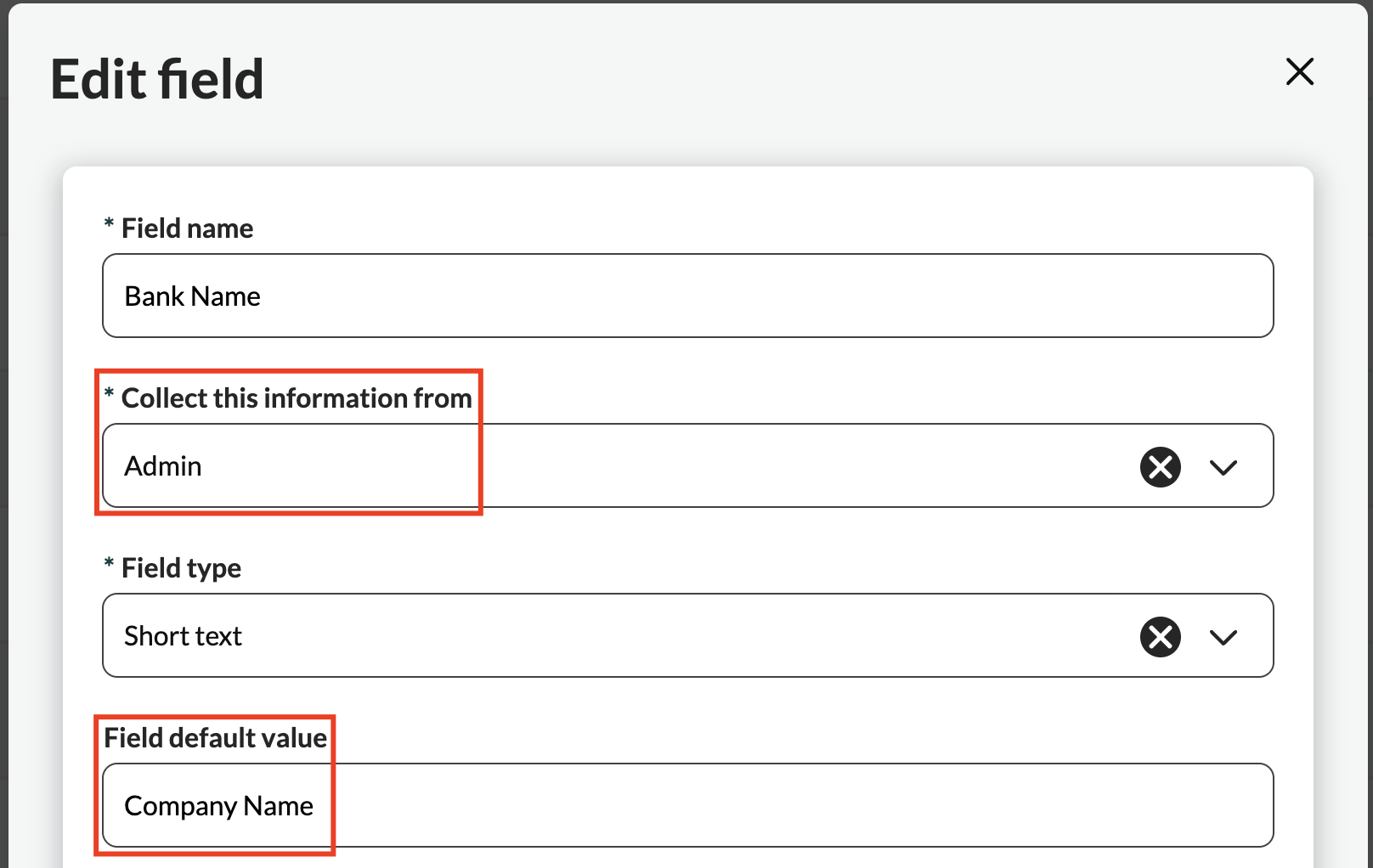Click the Edit field heading
Viewport: 1373px width, 868px height.
[157, 80]
